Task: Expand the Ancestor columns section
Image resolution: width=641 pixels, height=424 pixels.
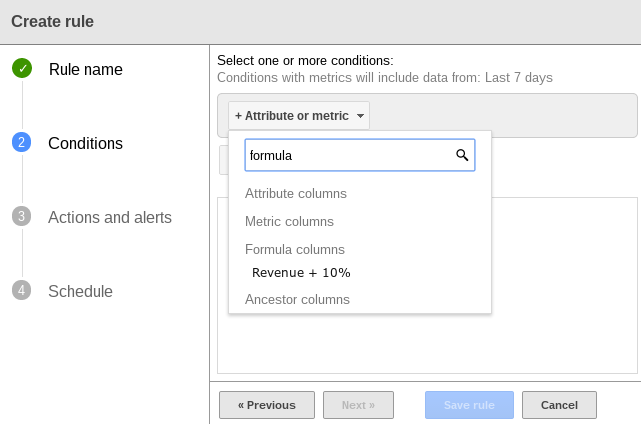Action: click(x=297, y=299)
